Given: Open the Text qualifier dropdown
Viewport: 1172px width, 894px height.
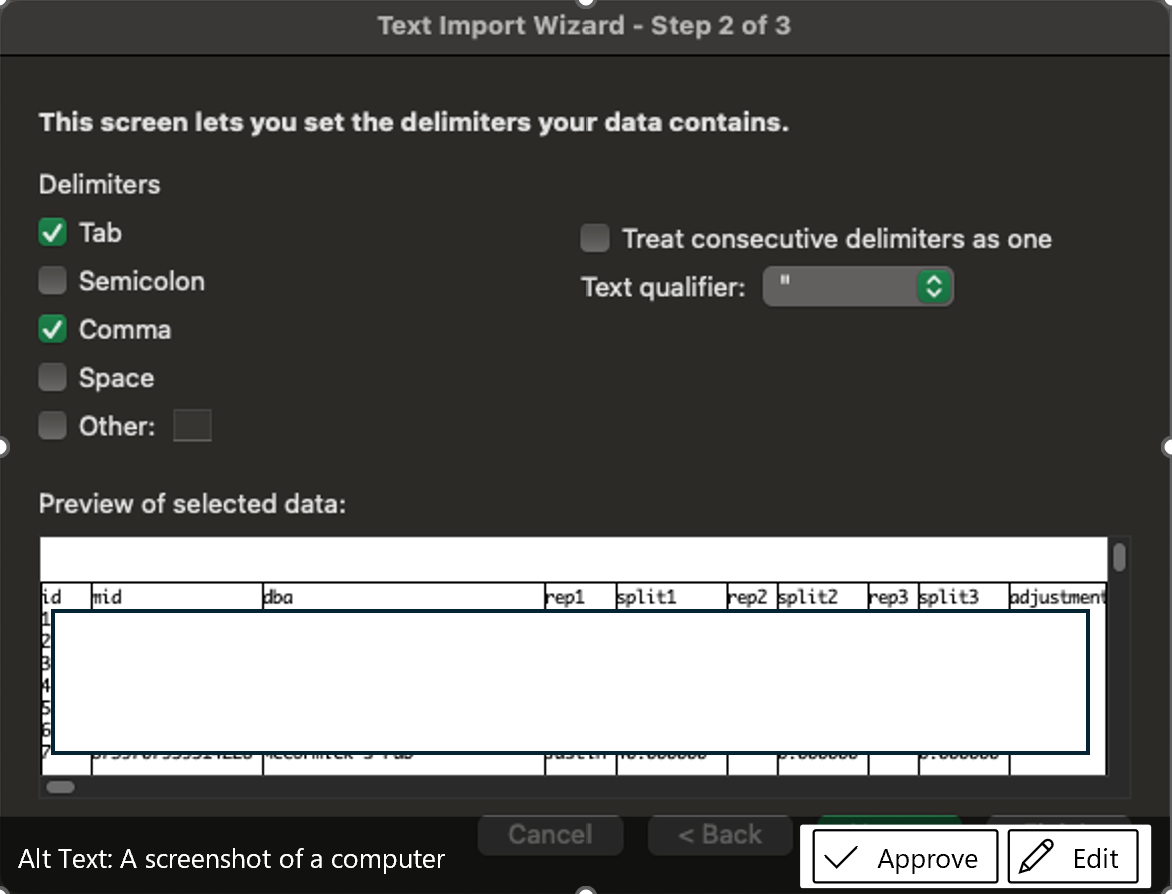Looking at the screenshot, I should [858, 287].
